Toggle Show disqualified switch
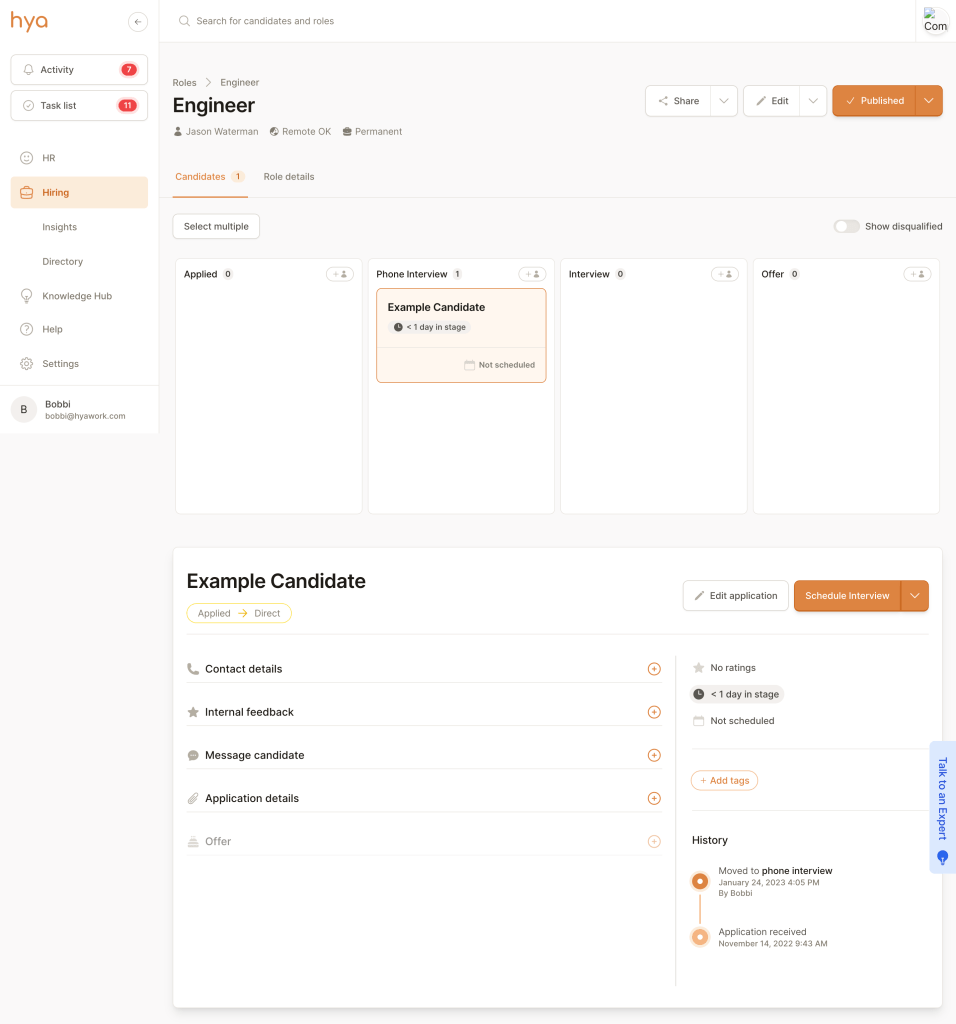 pos(846,226)
